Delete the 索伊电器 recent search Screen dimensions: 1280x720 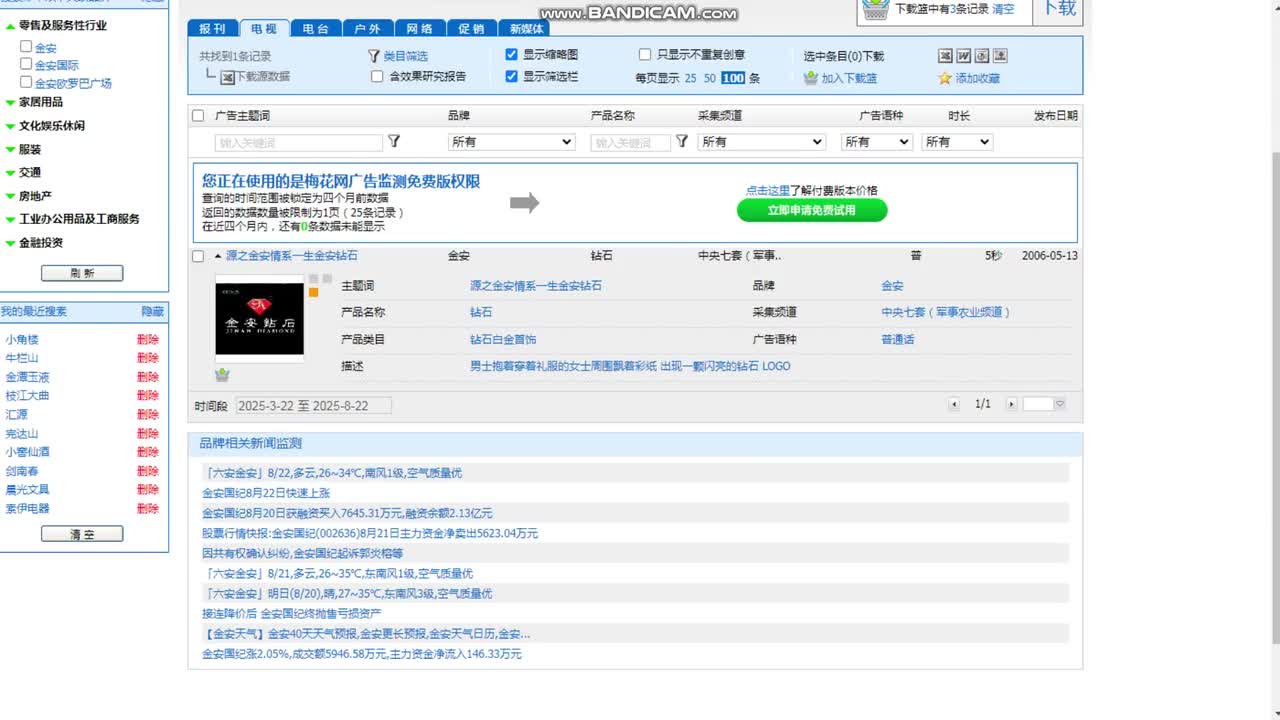(148, 509)
